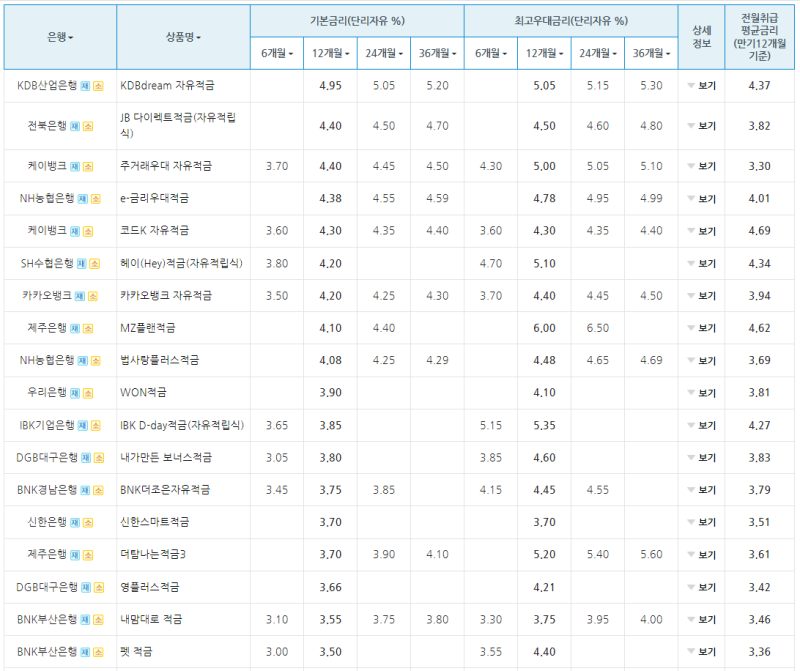Click the orange 소 badge beside SH수협은행
This screenshot has width=800, height=671.
click(x=95, y=264)
